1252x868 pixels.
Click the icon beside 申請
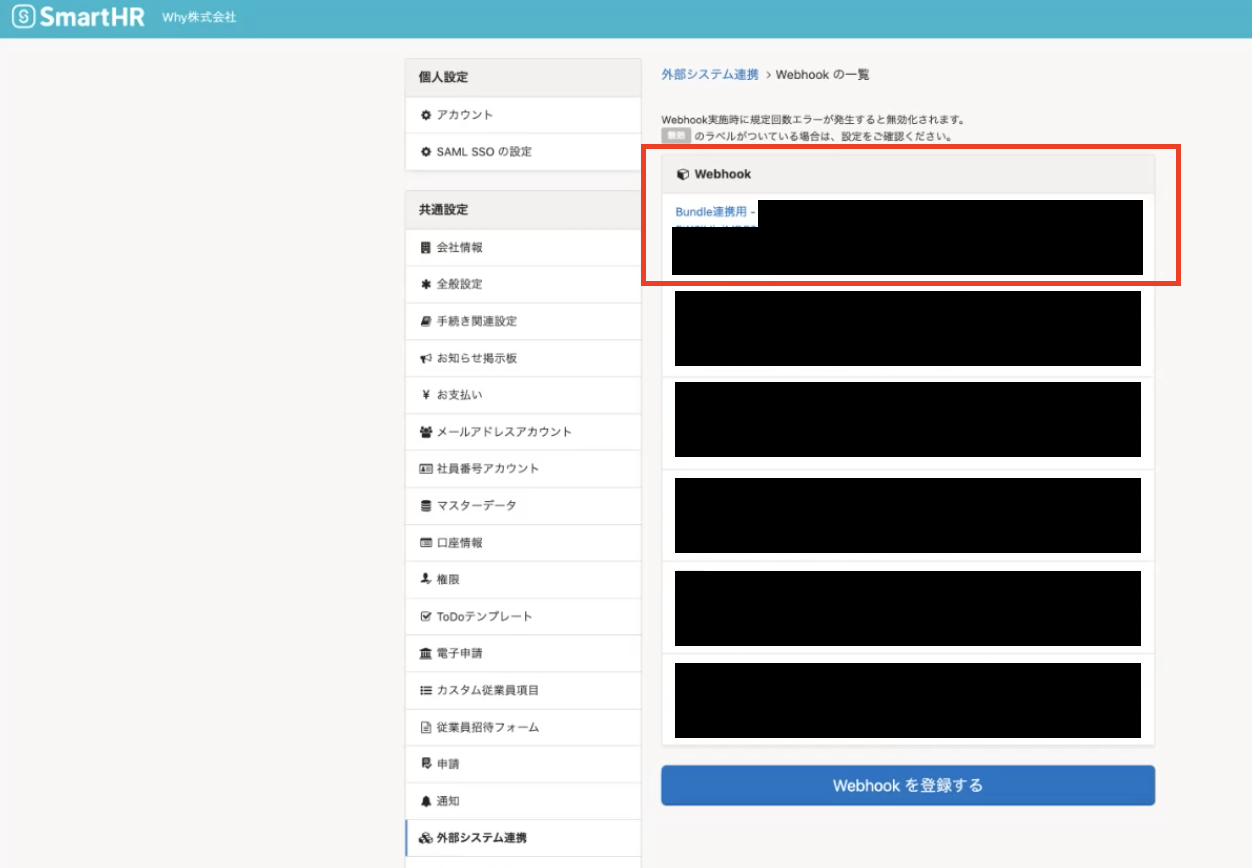pos(426,764)
